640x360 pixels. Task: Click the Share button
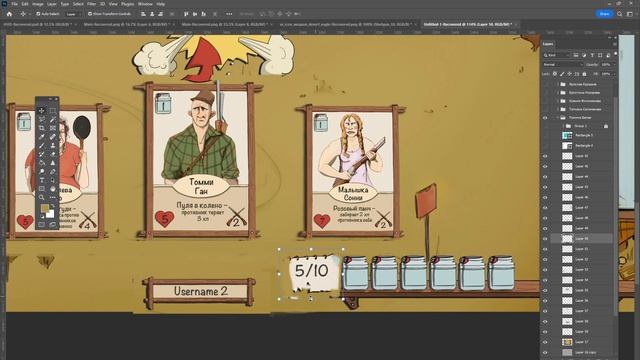pyautogui.click(x=604, y=14)
